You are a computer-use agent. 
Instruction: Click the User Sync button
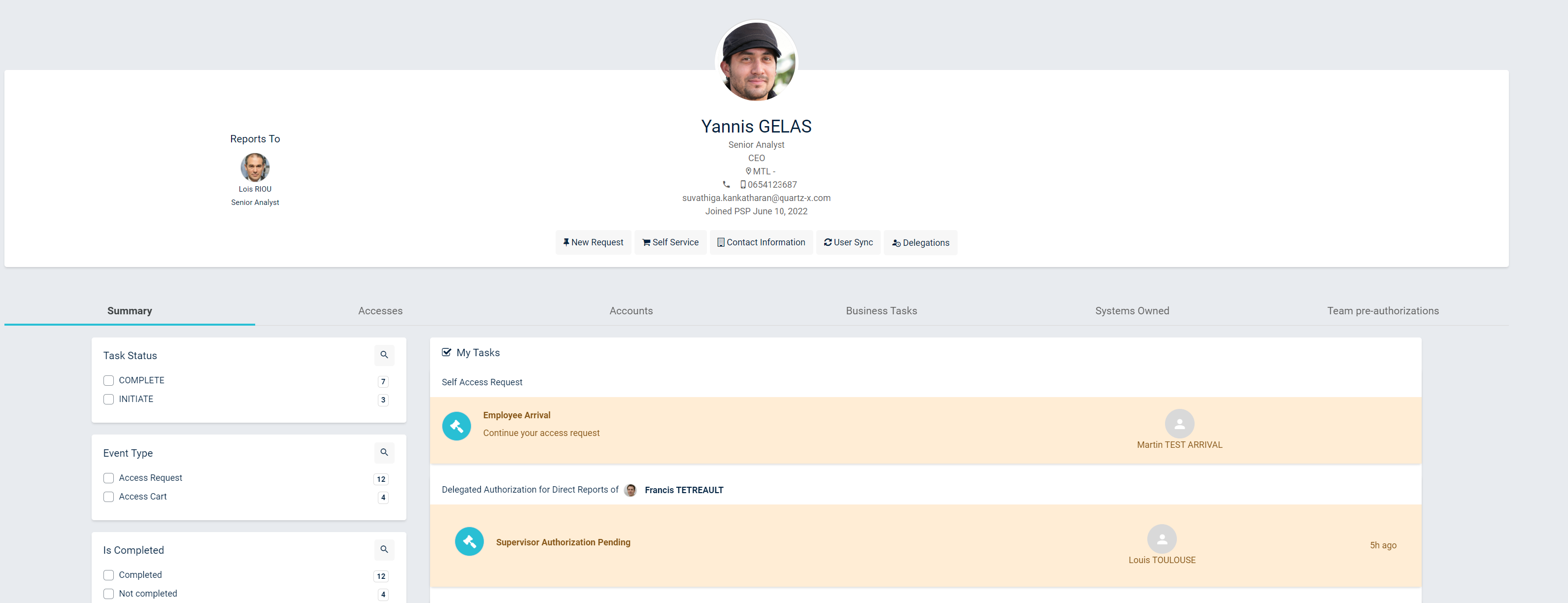(x=848, y=242)
